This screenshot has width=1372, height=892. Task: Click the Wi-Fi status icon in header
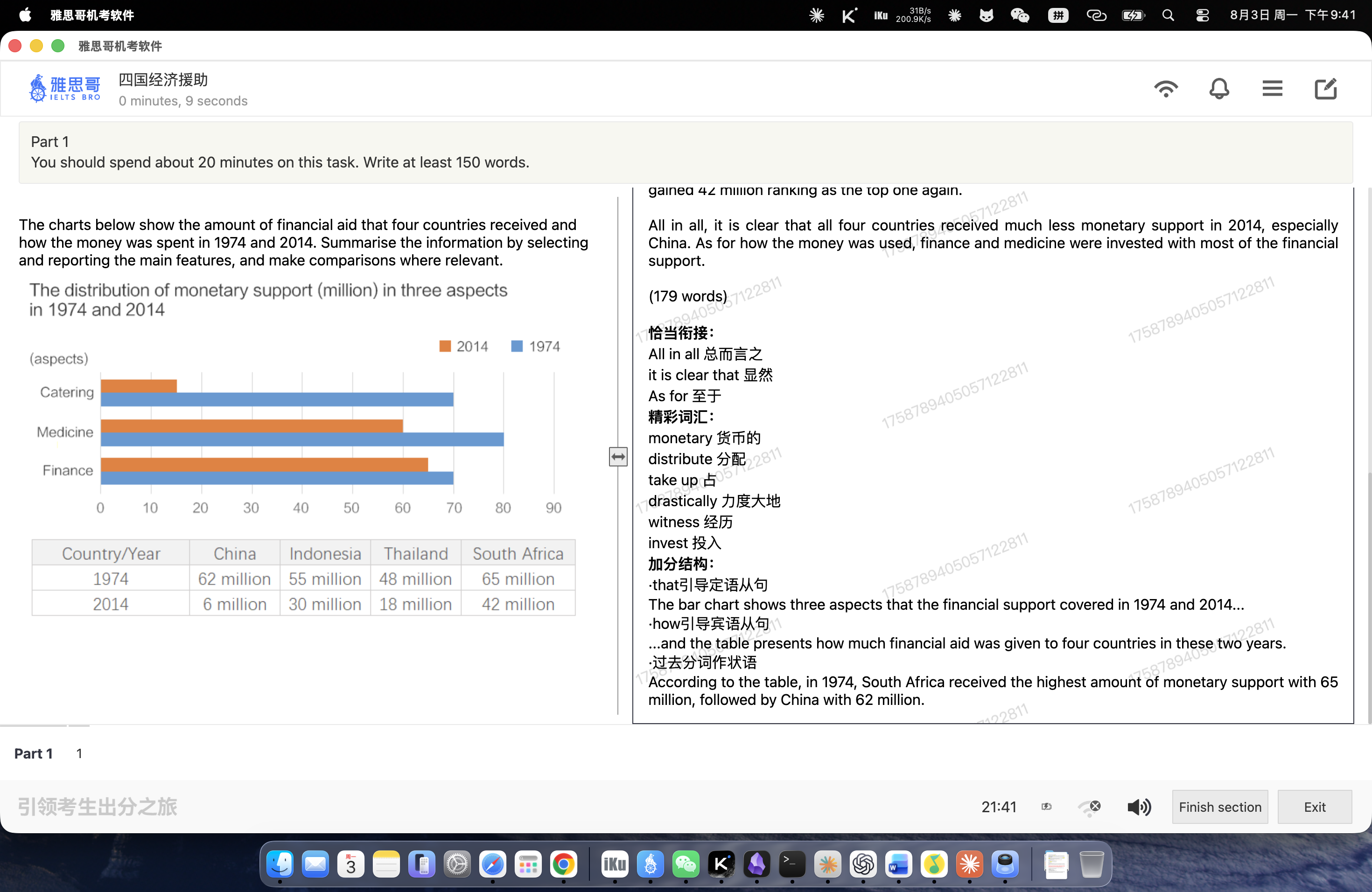point(1166,89)
